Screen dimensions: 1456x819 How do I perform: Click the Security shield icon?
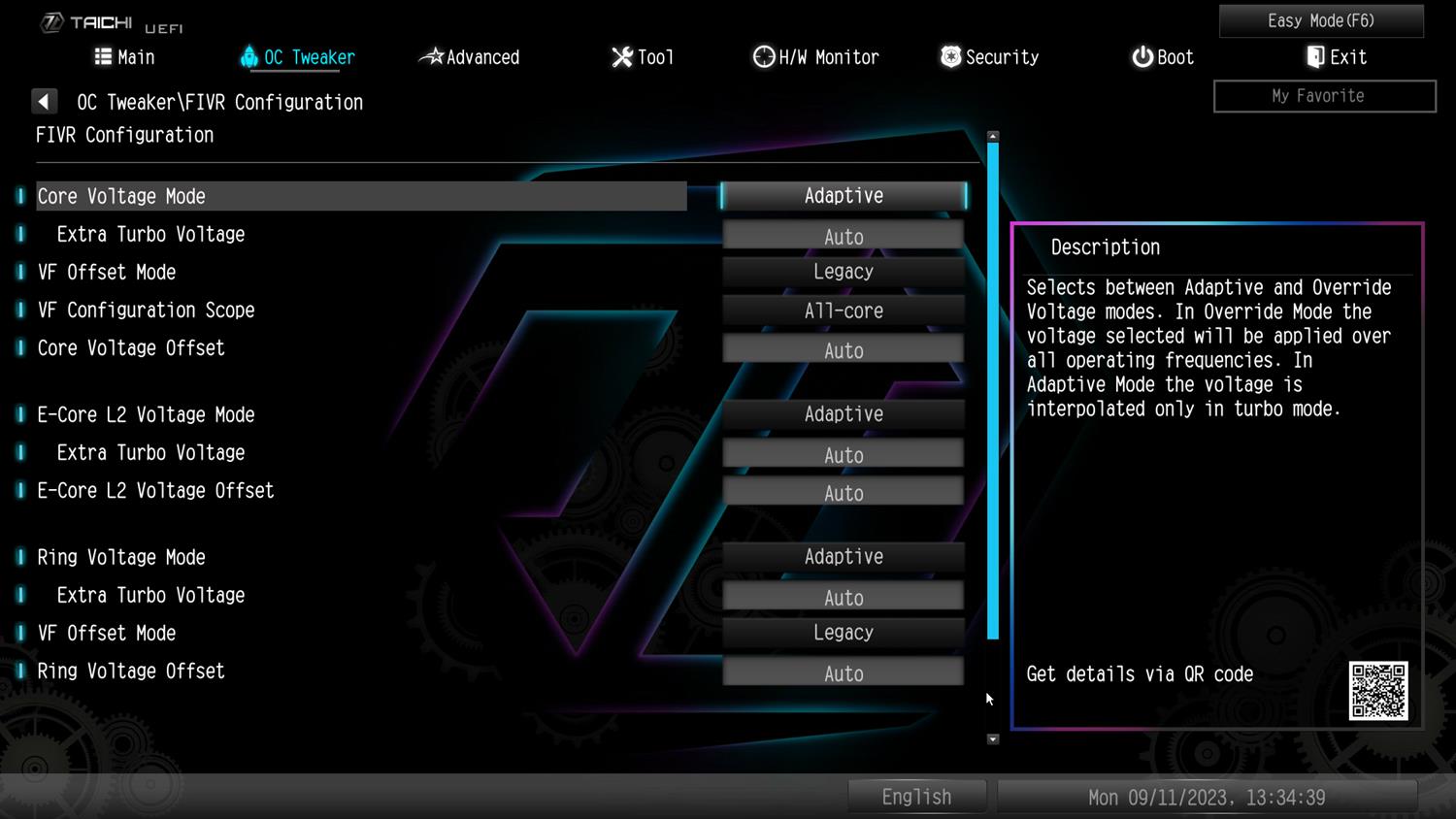pos(951,57)
